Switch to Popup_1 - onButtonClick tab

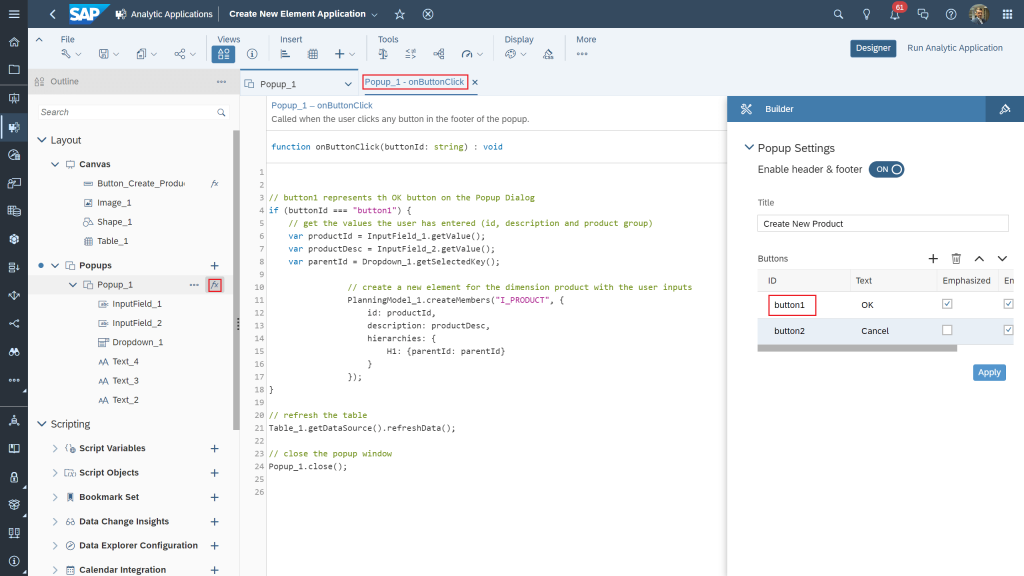415,82
